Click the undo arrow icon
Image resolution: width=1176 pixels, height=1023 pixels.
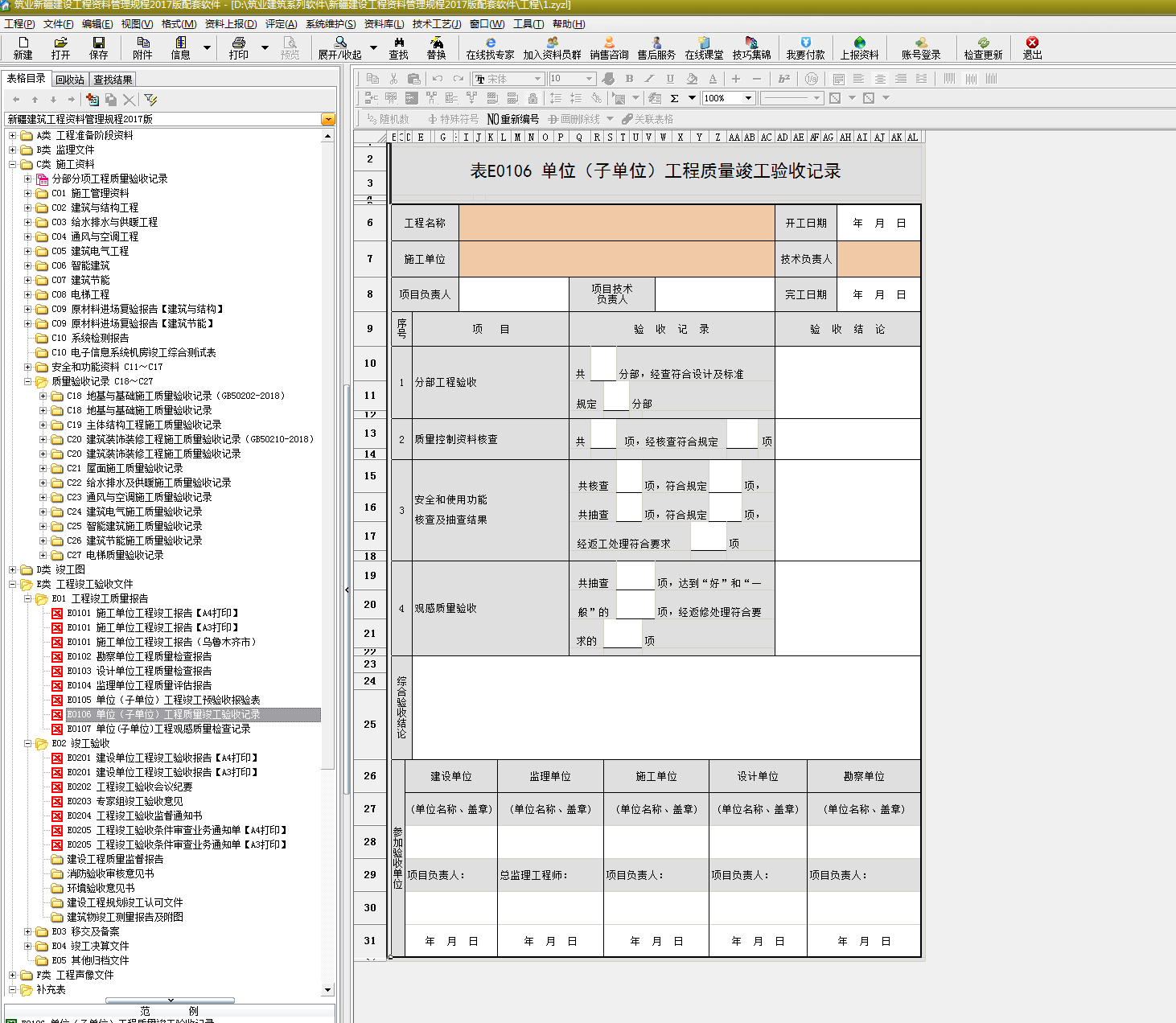437,79
